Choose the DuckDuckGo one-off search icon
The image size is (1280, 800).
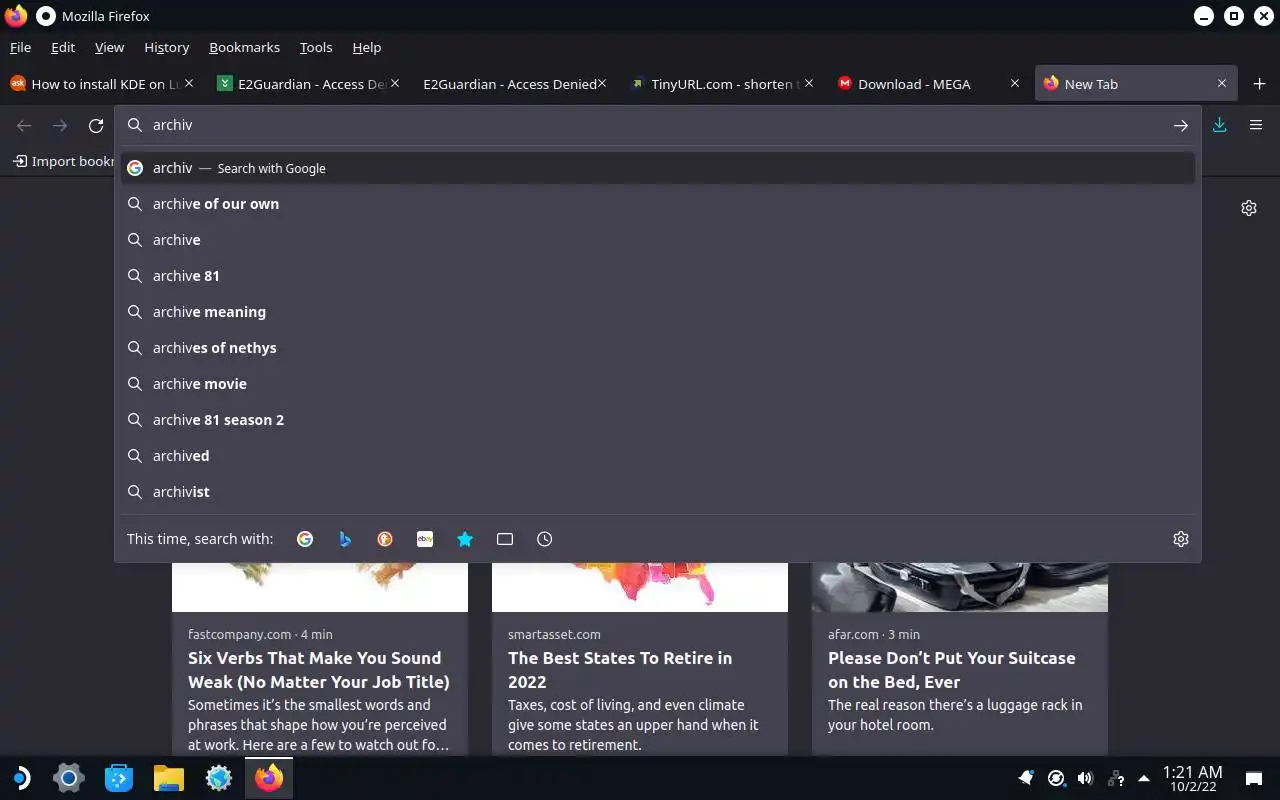click(x=385, y=539)
